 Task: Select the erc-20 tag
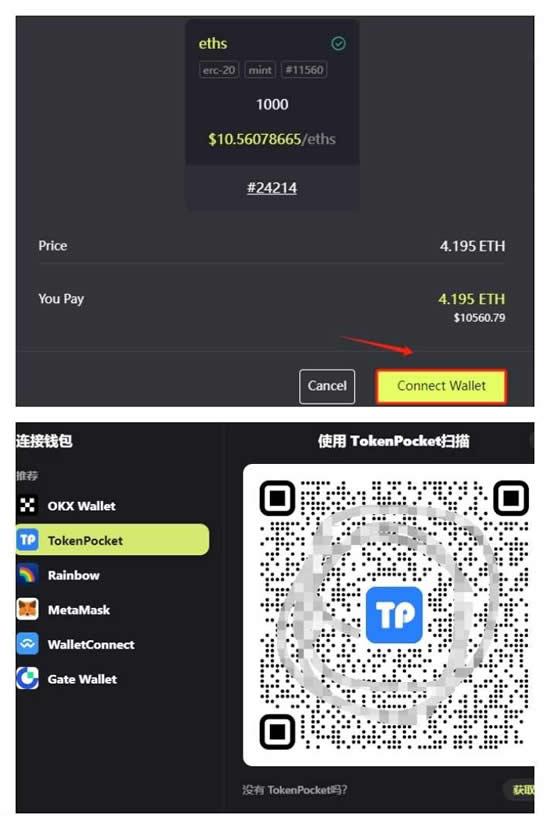219,70
